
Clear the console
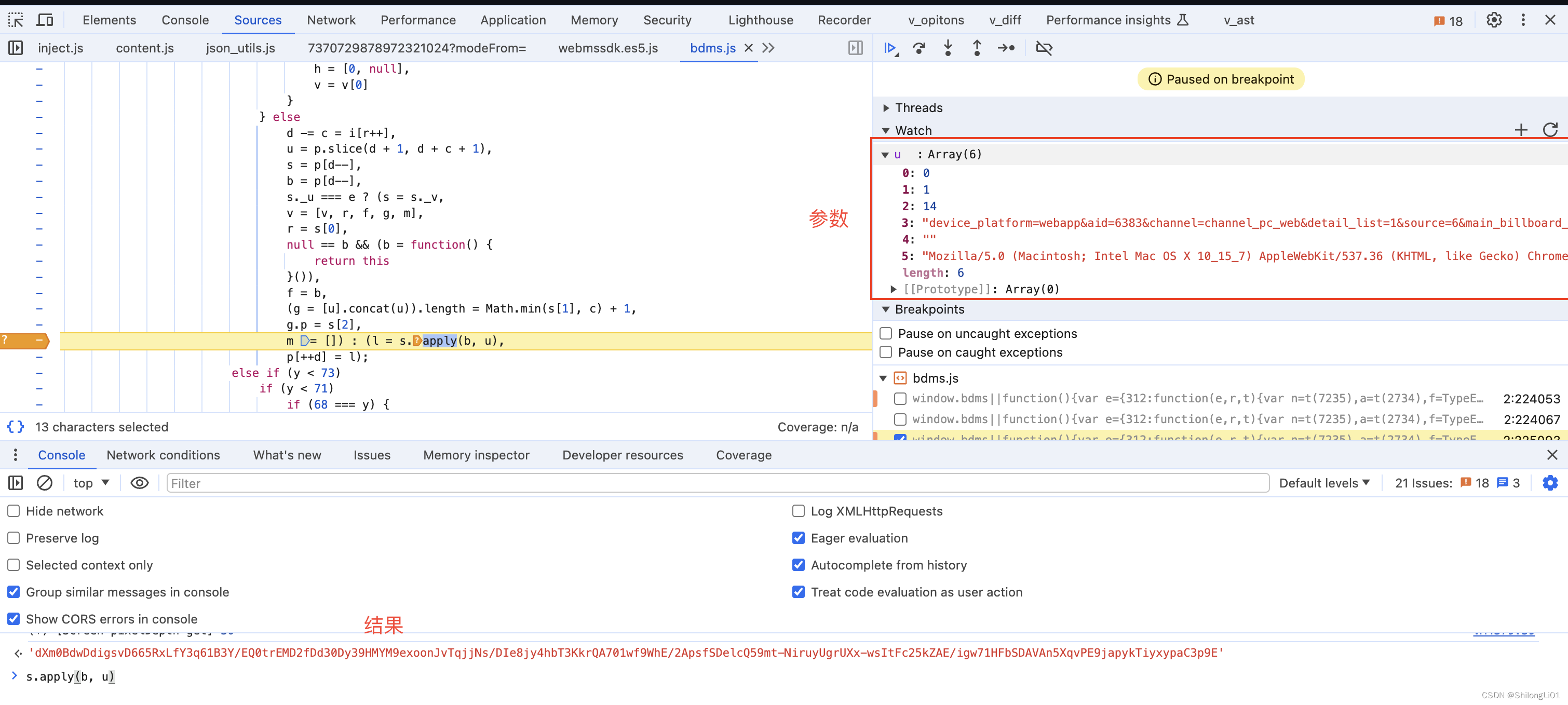(x=45, y=483)
